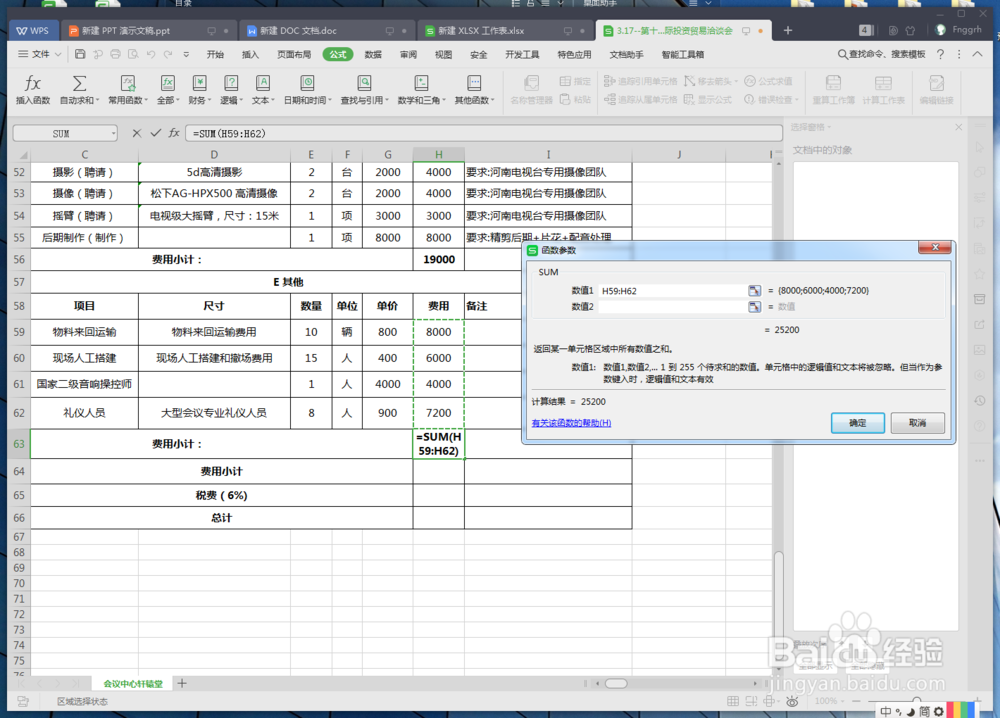Switch to 数据 ribbon tab
The height and width of the screenshot is (718, 1000).
pyautogui.click(x=373, y=55)
